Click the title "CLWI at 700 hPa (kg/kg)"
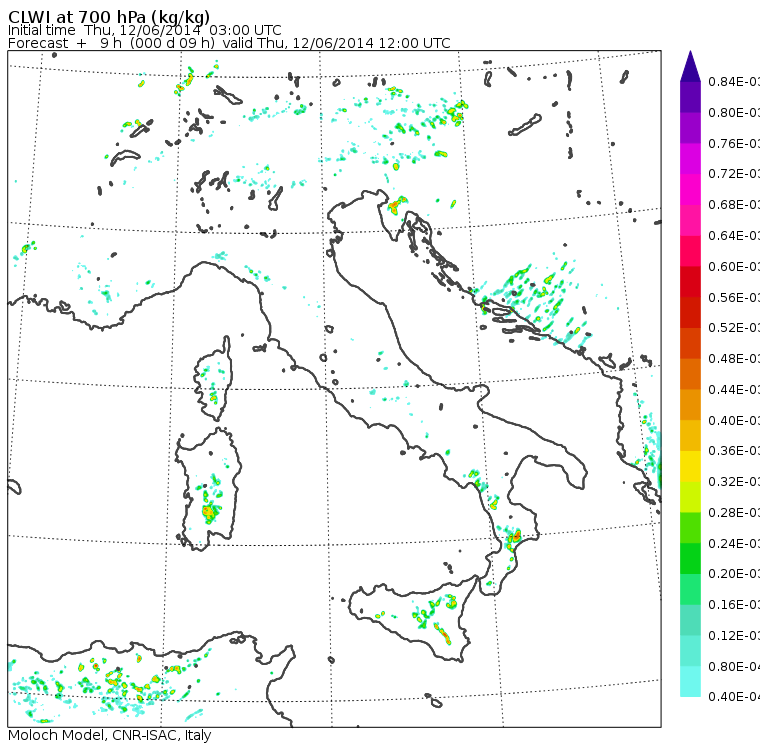Viewport: 760px width, 749px height. click(x=109, y=16)
